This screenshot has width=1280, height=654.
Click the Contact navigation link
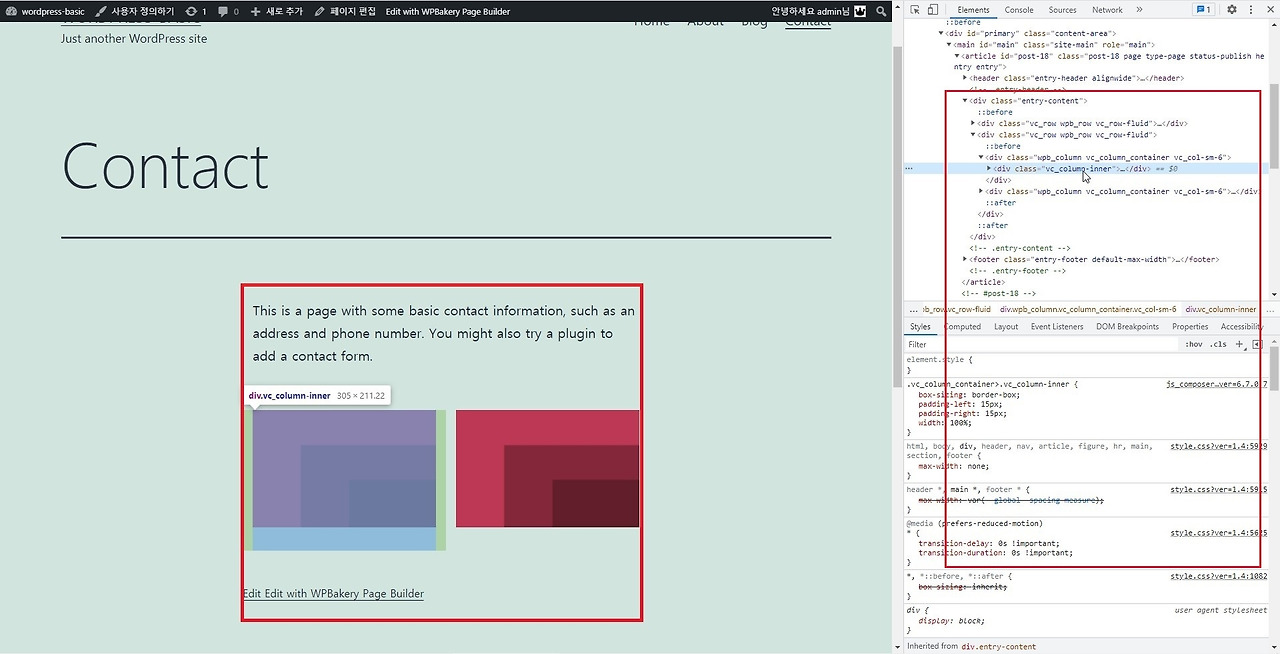coord(808,22)
